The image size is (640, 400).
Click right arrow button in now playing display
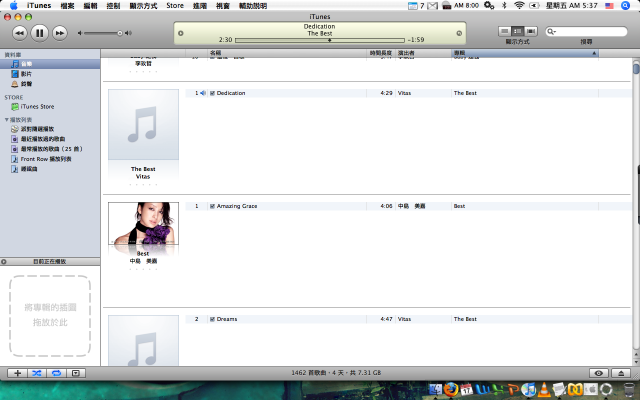click(x=459, y=33)
